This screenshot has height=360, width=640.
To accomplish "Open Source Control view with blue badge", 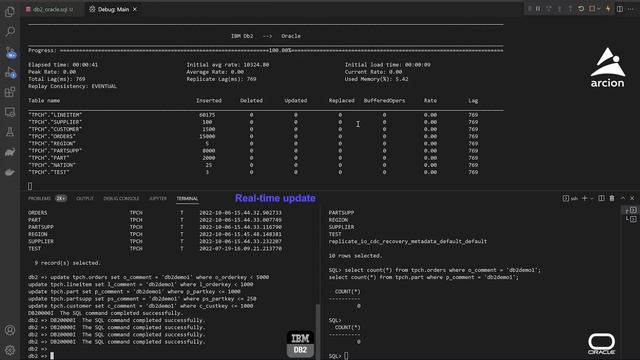I will [x=10, y=52].
